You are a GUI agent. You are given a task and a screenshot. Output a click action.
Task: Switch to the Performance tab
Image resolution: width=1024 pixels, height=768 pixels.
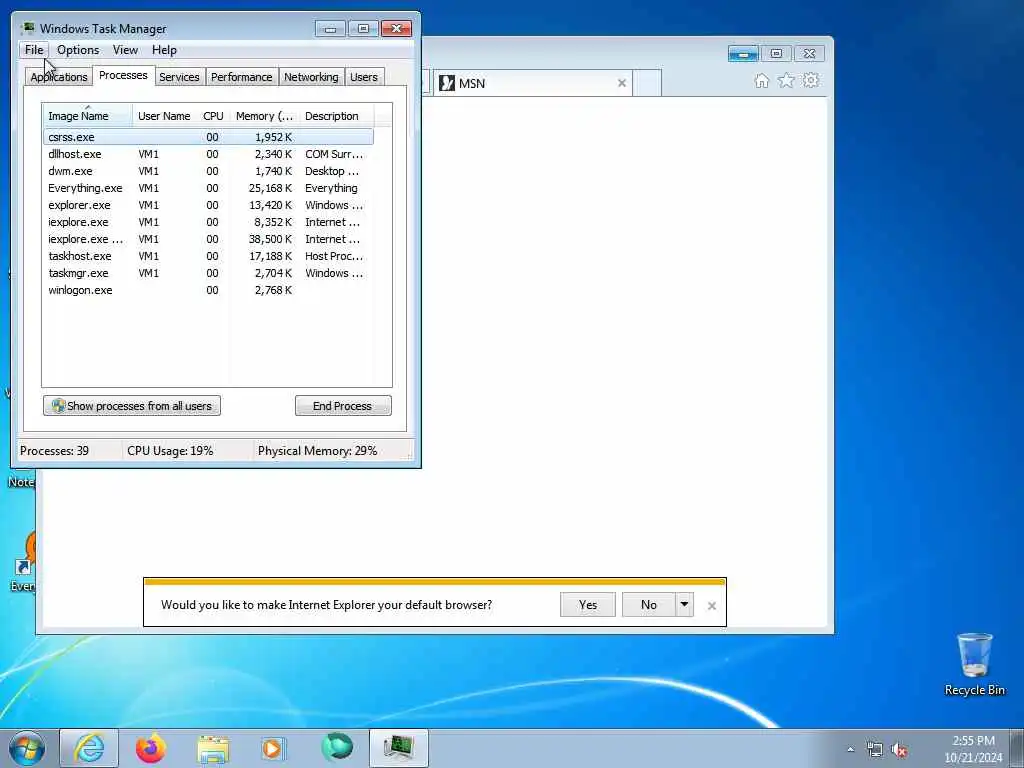[x=241, y=77]
